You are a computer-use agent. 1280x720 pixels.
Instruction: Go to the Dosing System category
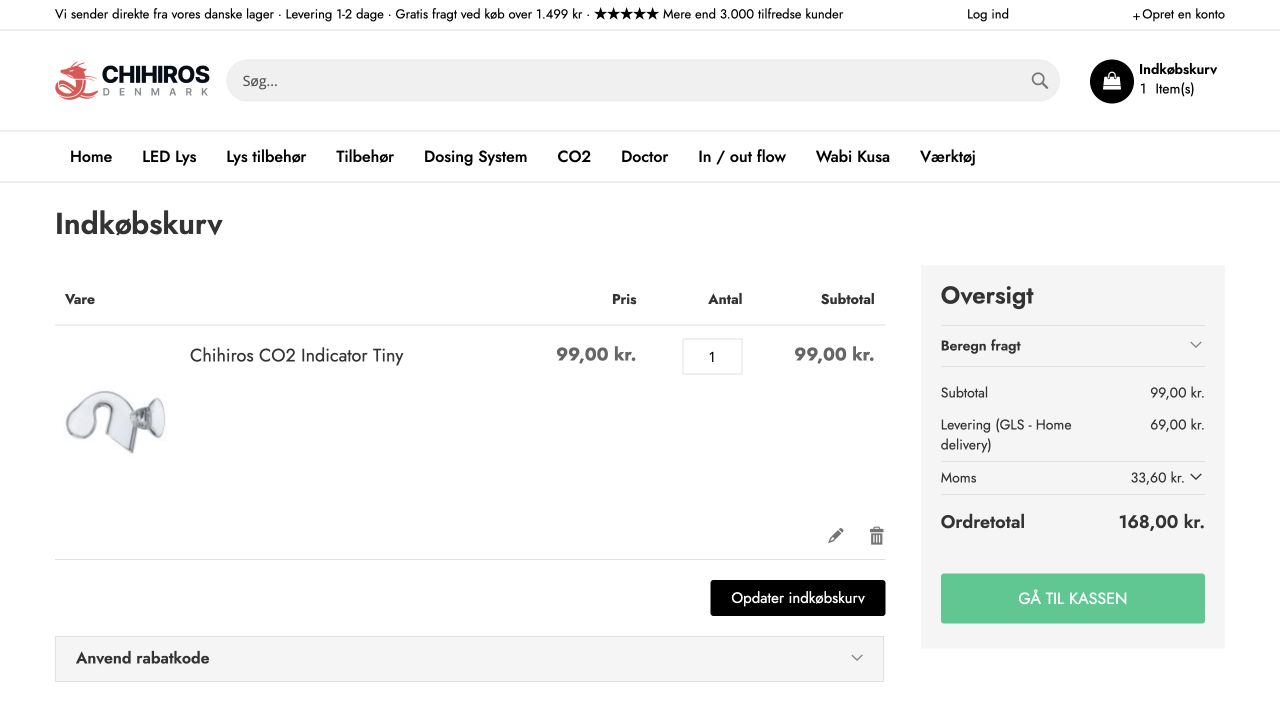pyautogui.click(x=475, y=156)
